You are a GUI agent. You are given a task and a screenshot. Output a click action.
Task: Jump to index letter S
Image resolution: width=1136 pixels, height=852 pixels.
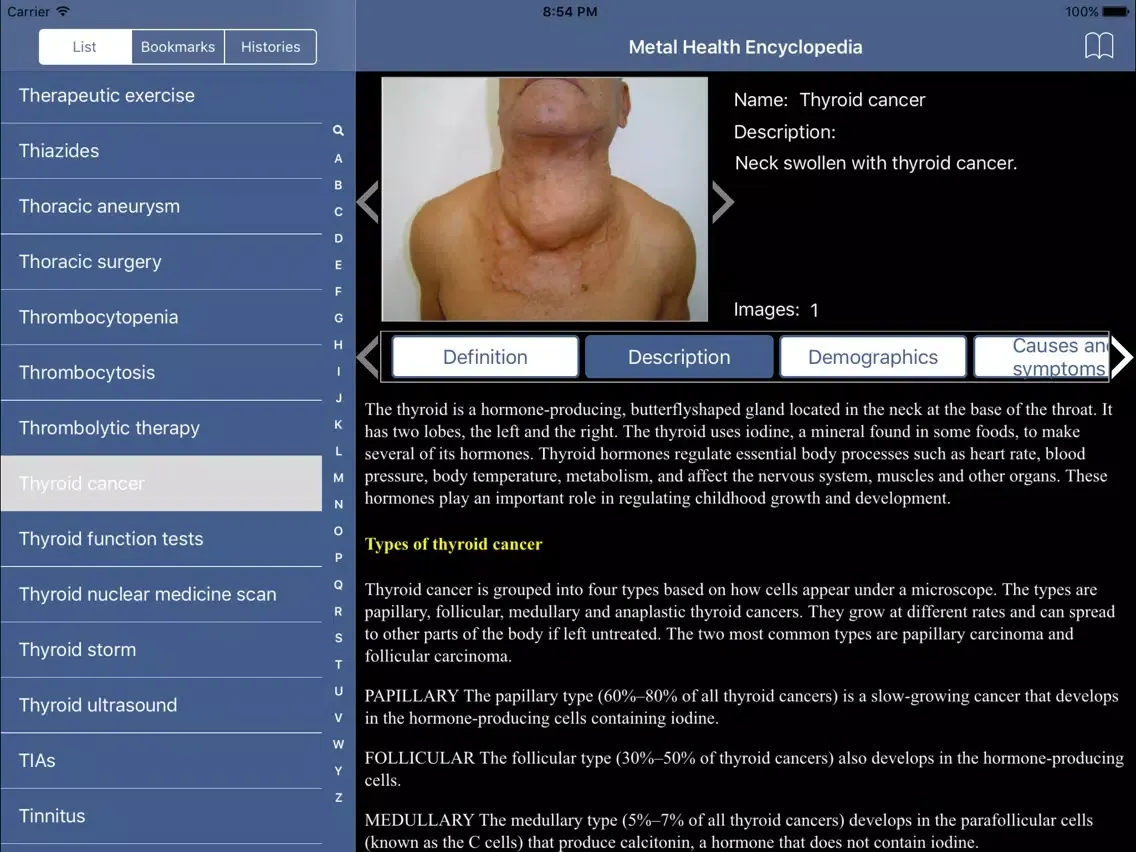[338, 638]
